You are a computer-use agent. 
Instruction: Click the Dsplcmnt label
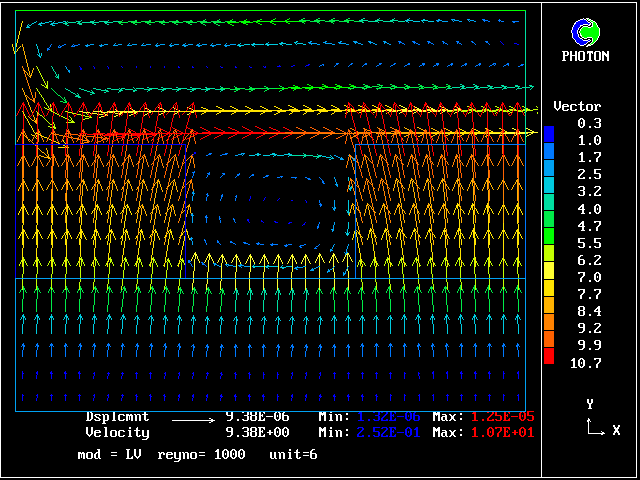pyautogui.click(x=117, y=417)
